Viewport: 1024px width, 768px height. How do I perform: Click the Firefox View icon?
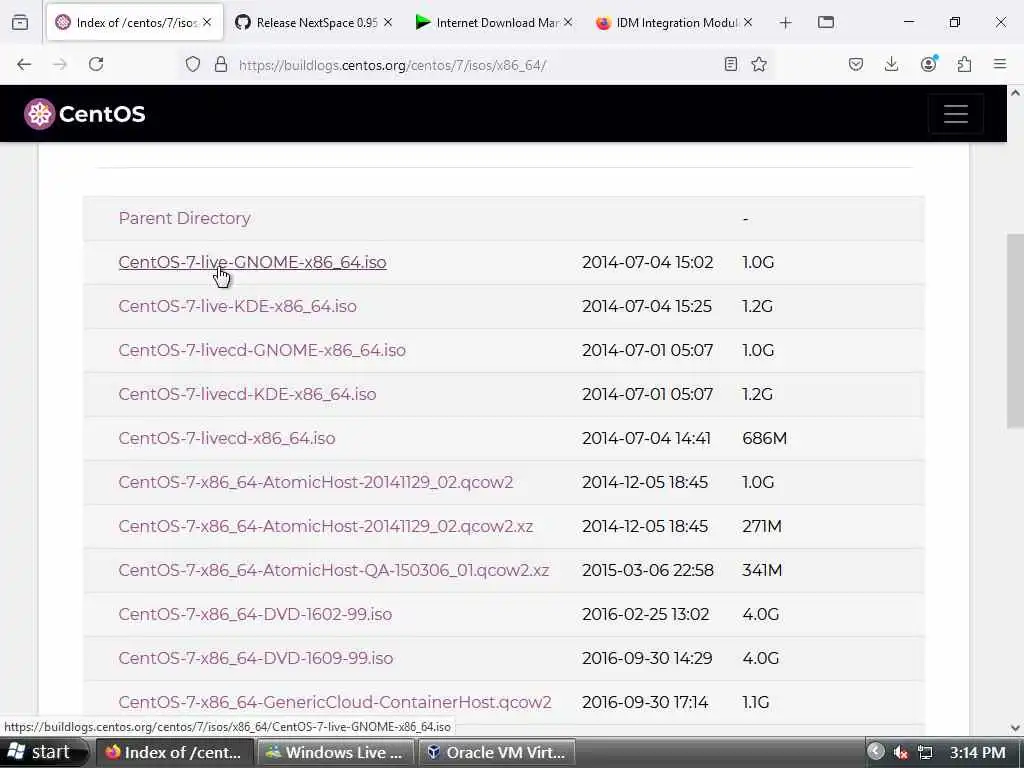[x=20, y=23]
